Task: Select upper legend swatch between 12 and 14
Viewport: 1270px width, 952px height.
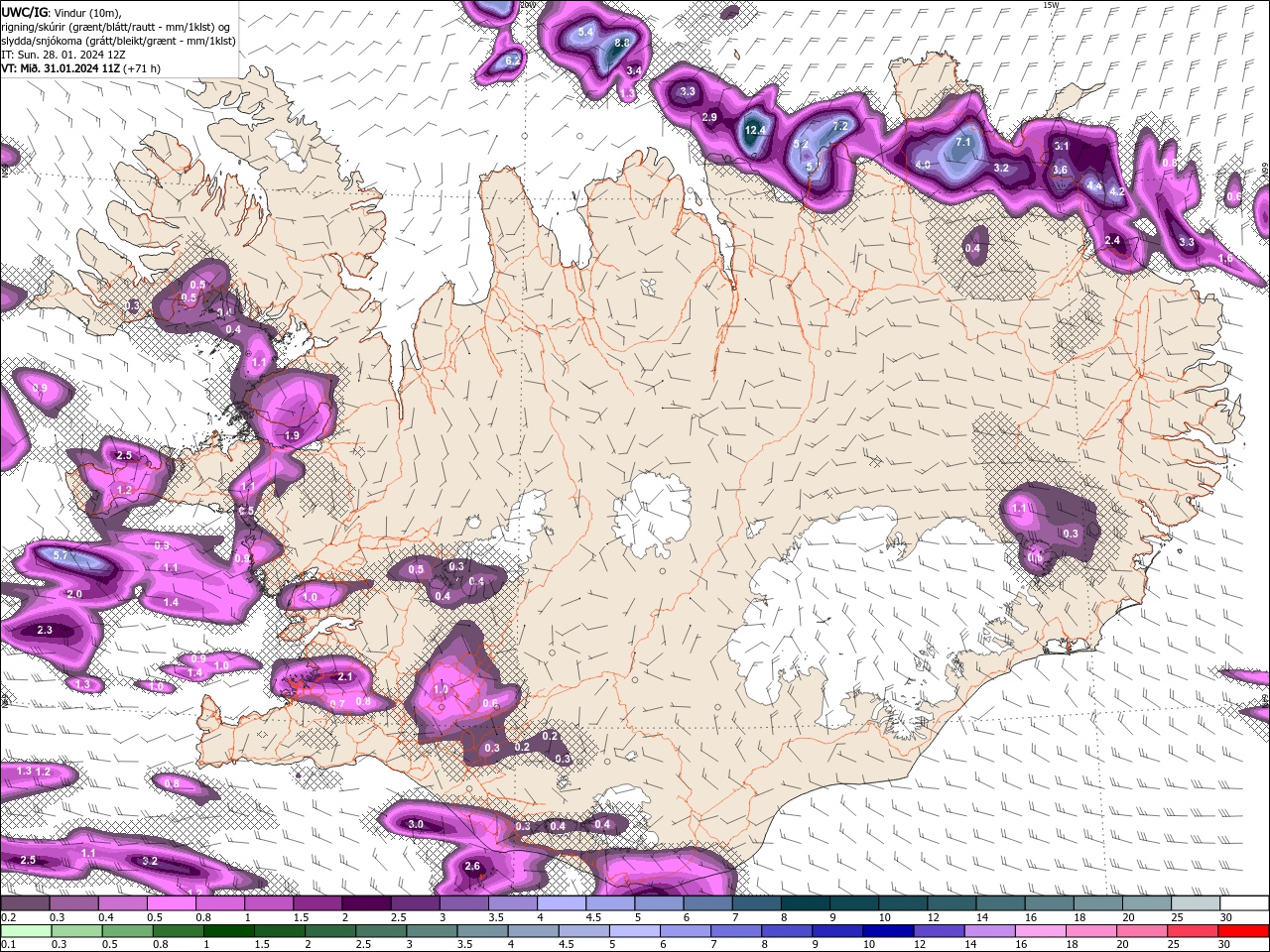Action: (x=952, y=903)
